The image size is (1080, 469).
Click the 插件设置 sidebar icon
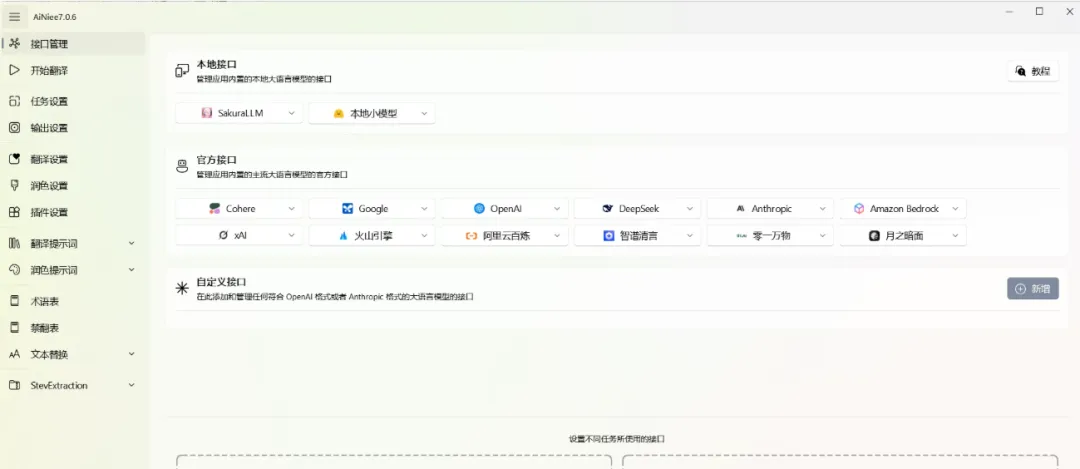[14, 212]
